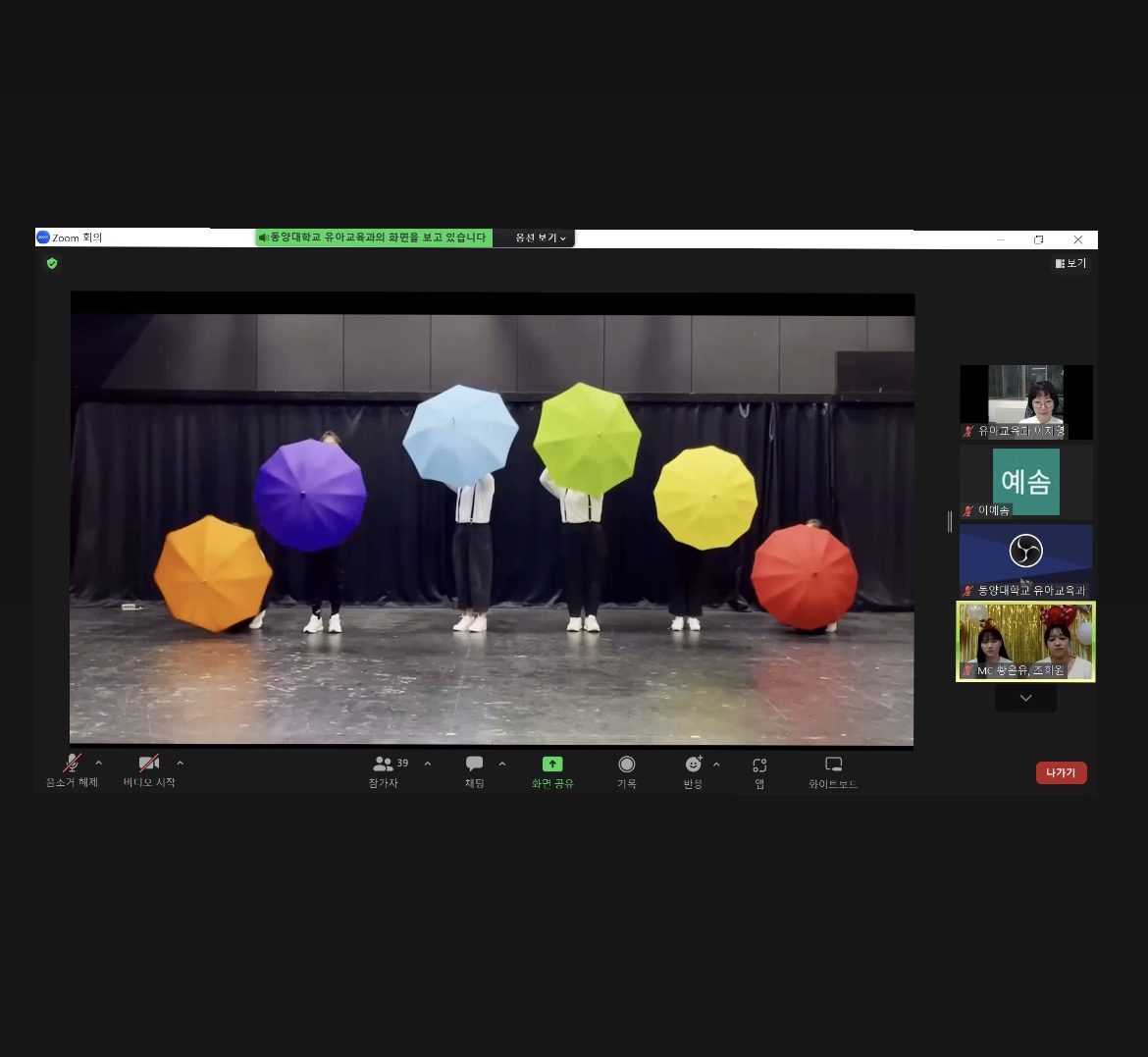Click the green screen-sharing notification banner
This screenshot has height=1057, width=1148.
point(373,238)
